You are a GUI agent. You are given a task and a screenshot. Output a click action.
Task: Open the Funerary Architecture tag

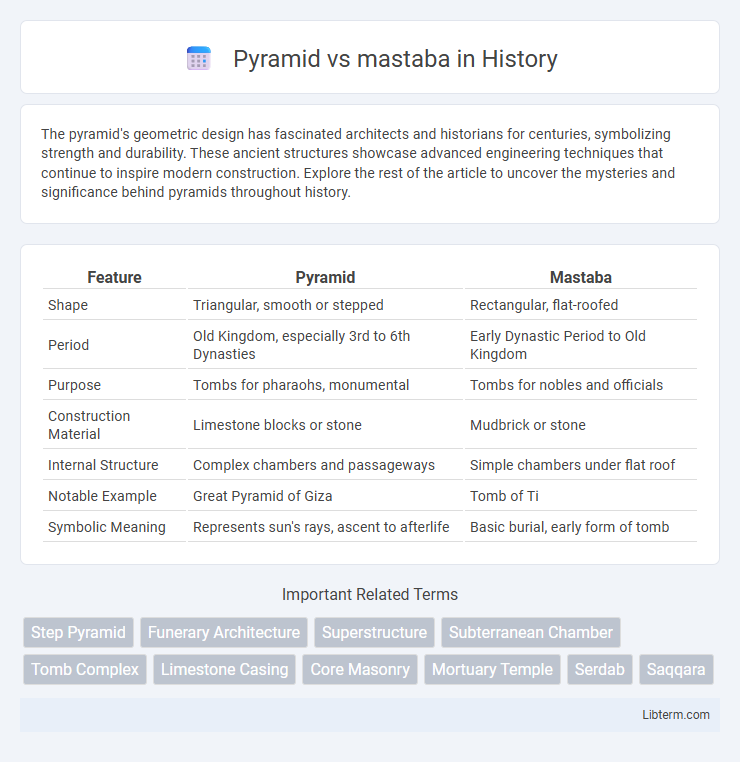pos(224,632)
